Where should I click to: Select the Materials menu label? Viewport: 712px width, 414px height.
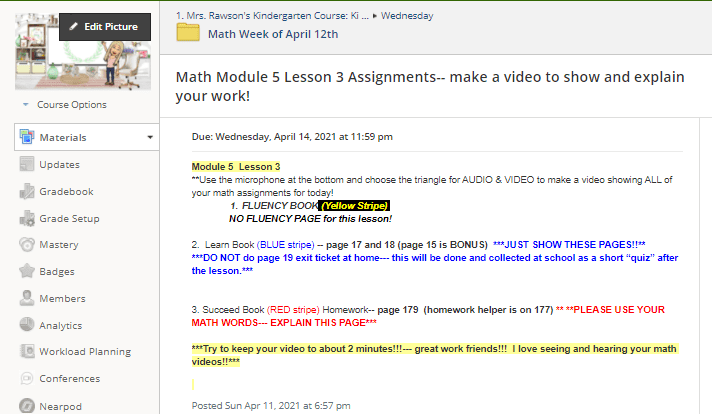click(63, 138)
